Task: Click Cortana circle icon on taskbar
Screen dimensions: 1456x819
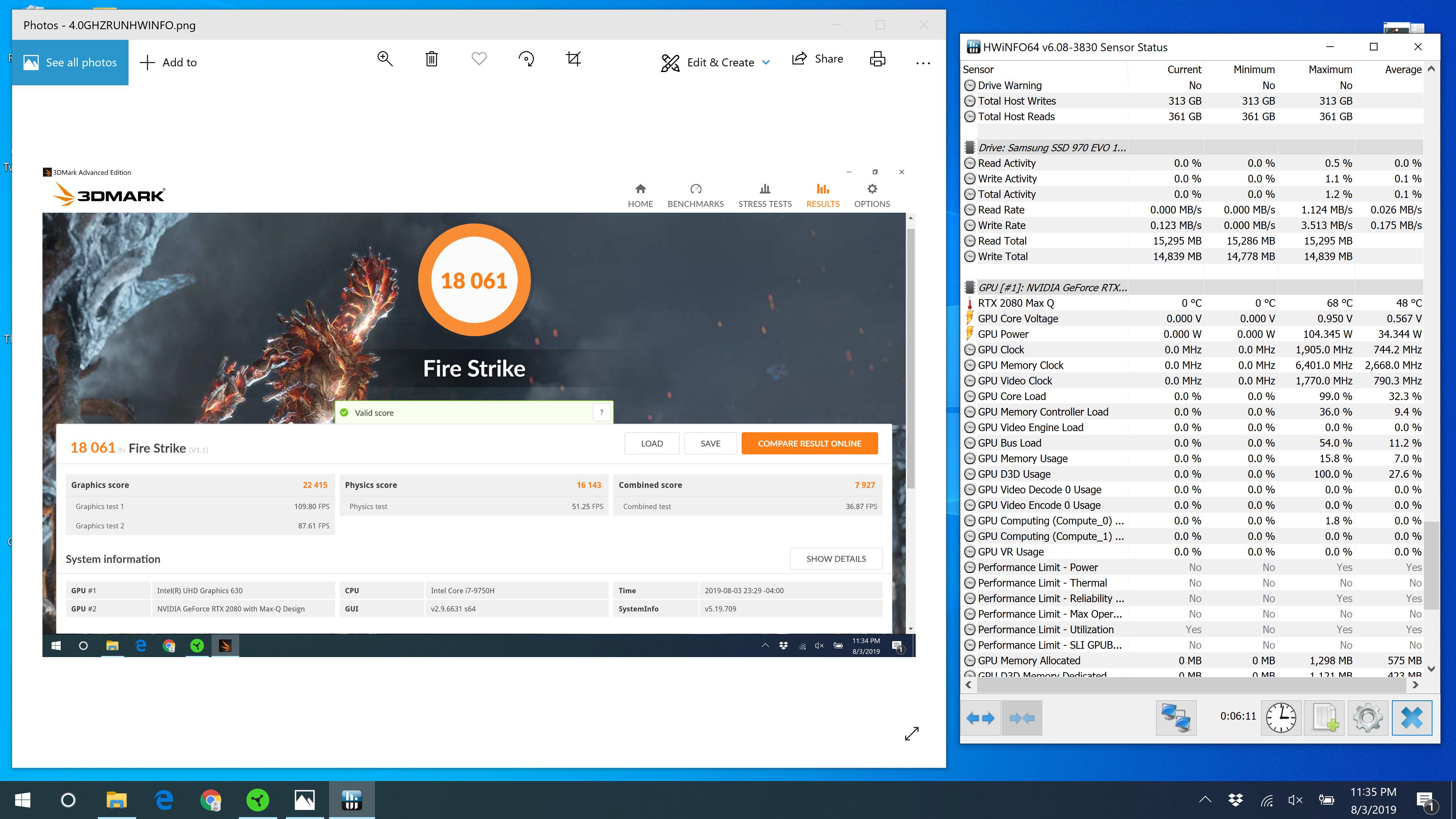Action: (x=68, y=800)
